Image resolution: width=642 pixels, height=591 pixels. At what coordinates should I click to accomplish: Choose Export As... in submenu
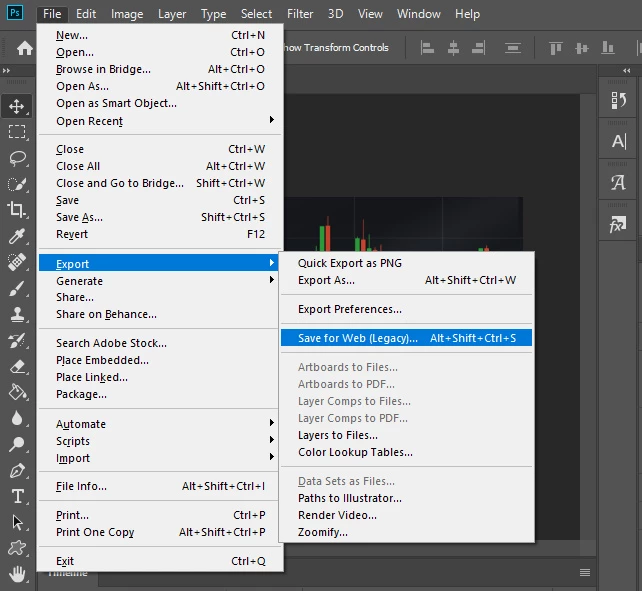pyautogui.click(x=406, y=280)
